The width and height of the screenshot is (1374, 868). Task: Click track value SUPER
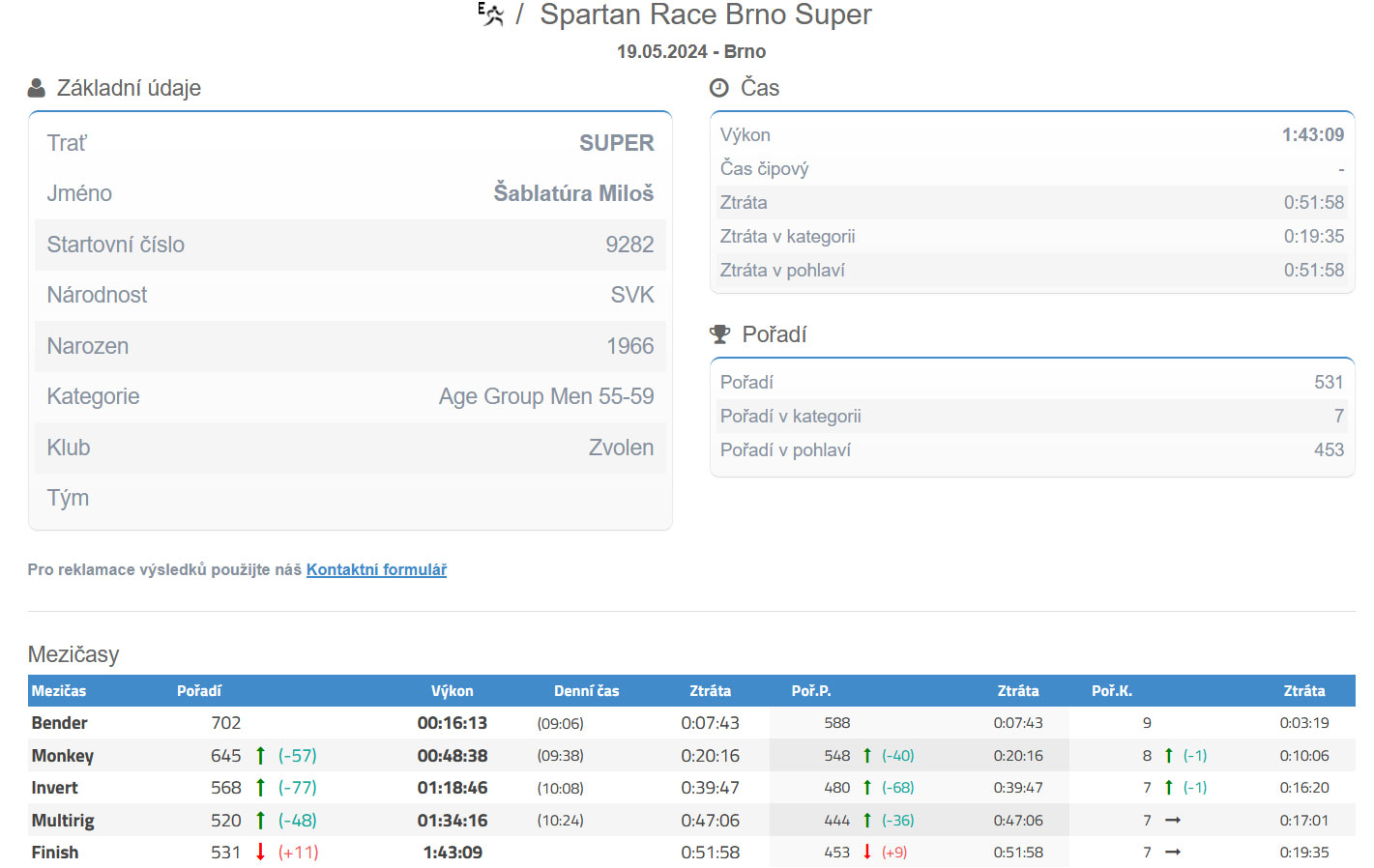[x=617, y=143]
